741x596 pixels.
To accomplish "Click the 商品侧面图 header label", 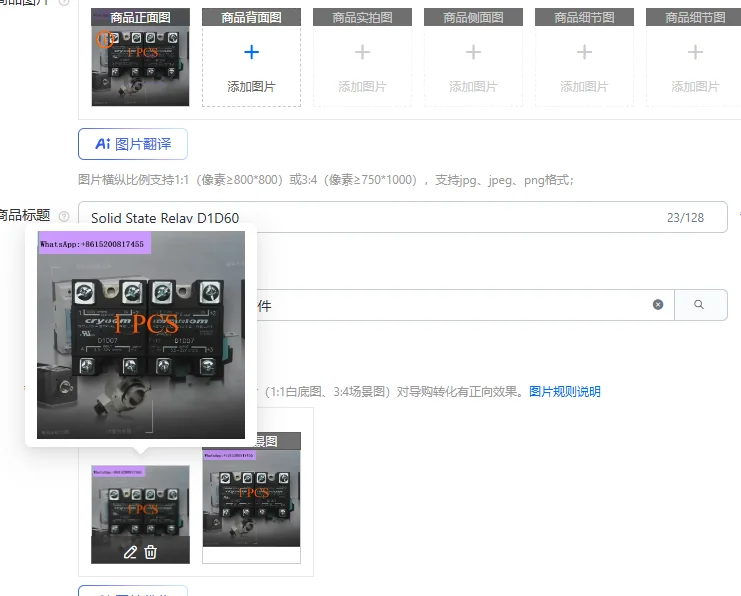I will (474, 17).
